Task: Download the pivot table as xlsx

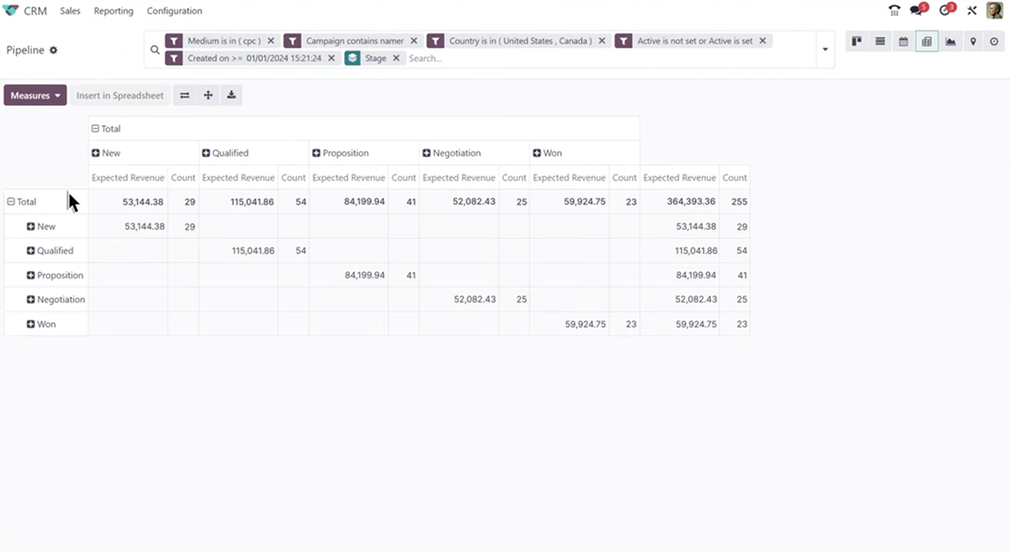Action: pos(231,96)
